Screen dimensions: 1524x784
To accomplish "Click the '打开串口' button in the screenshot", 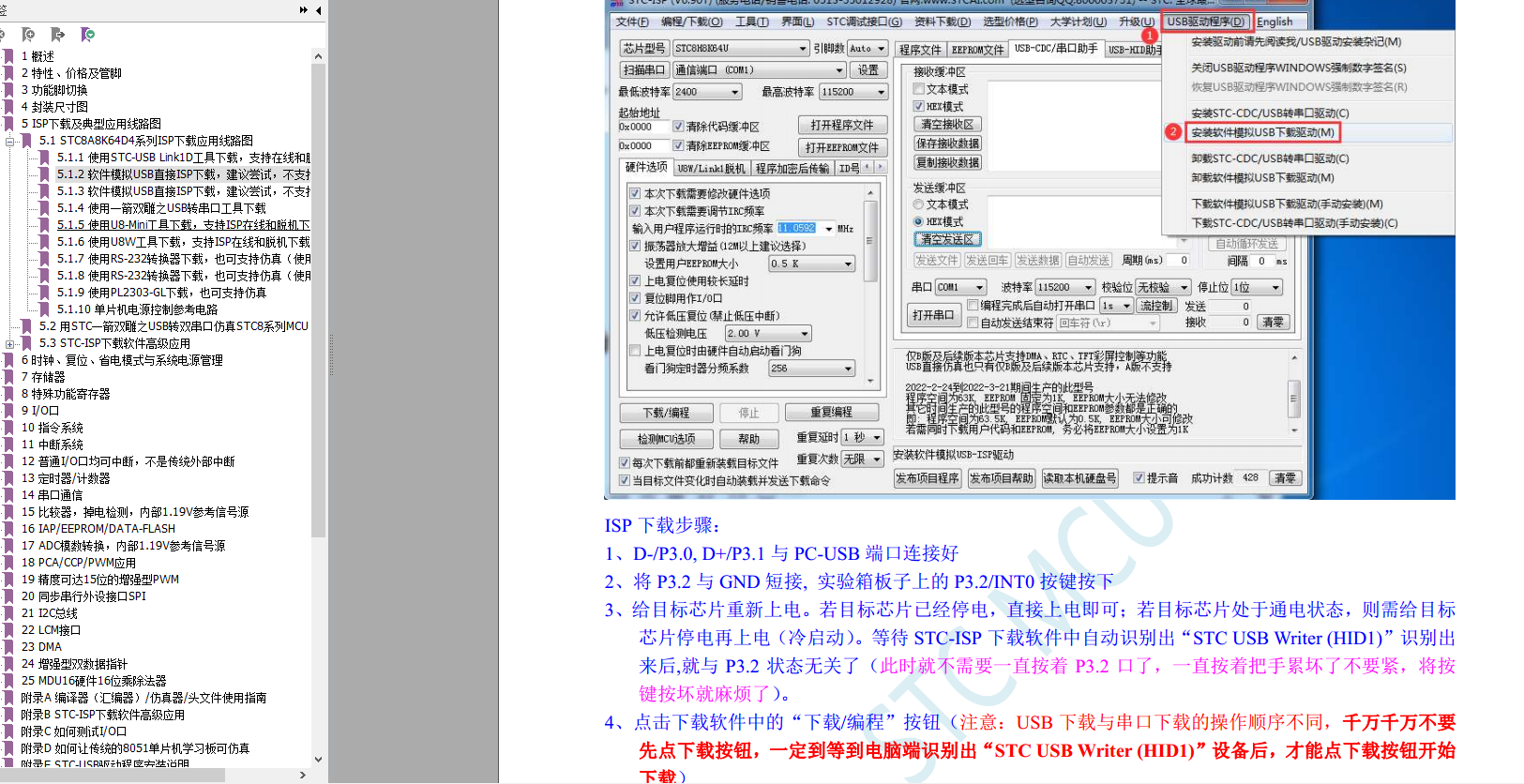I will tap(933, 315).
